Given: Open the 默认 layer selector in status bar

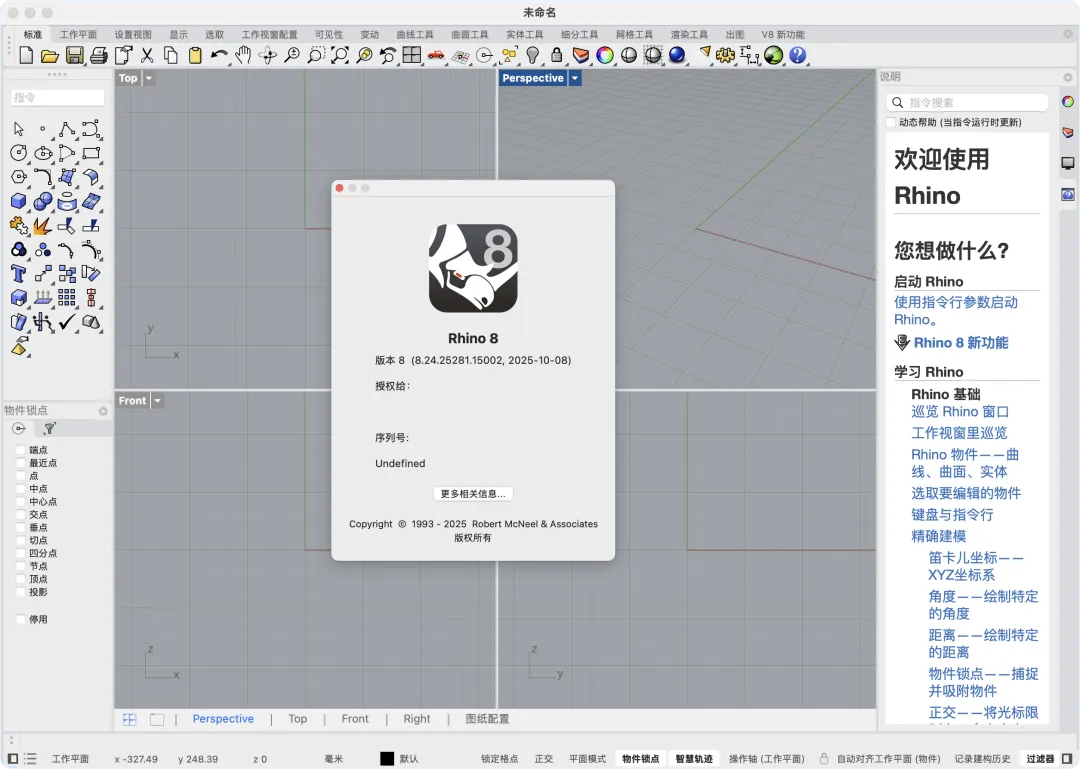Looking at the screenshot, I should (409, 759).
